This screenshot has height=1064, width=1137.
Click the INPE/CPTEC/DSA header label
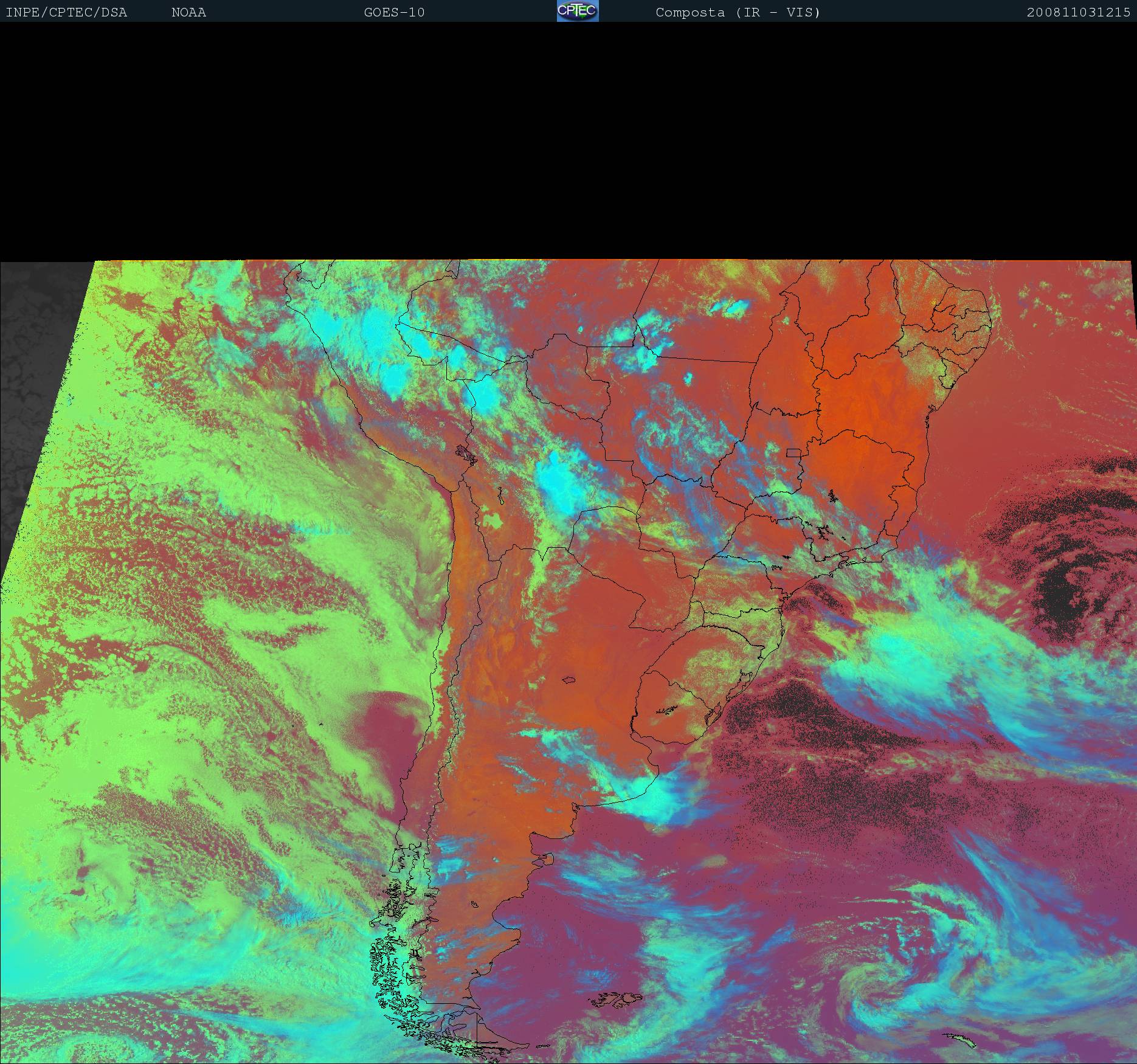(x=66, y=12)
